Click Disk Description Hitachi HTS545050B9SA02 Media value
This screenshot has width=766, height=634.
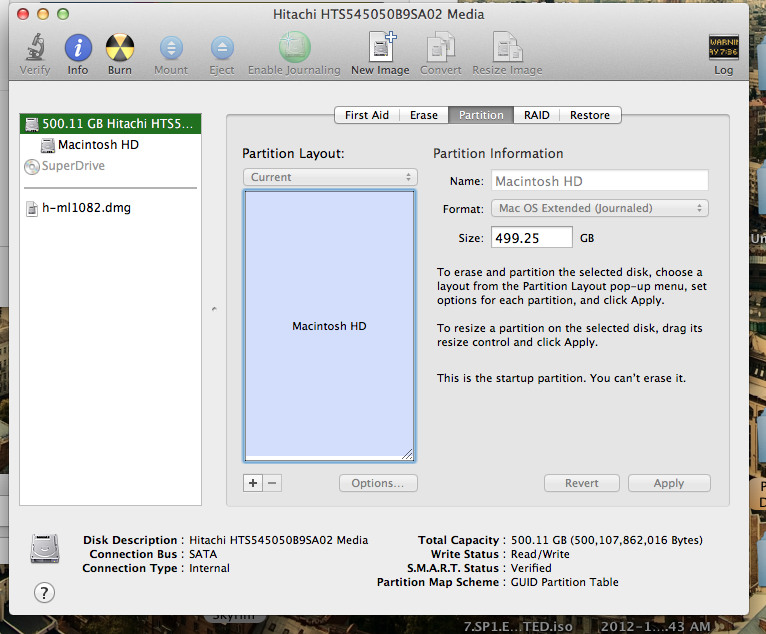pos(278,540)
